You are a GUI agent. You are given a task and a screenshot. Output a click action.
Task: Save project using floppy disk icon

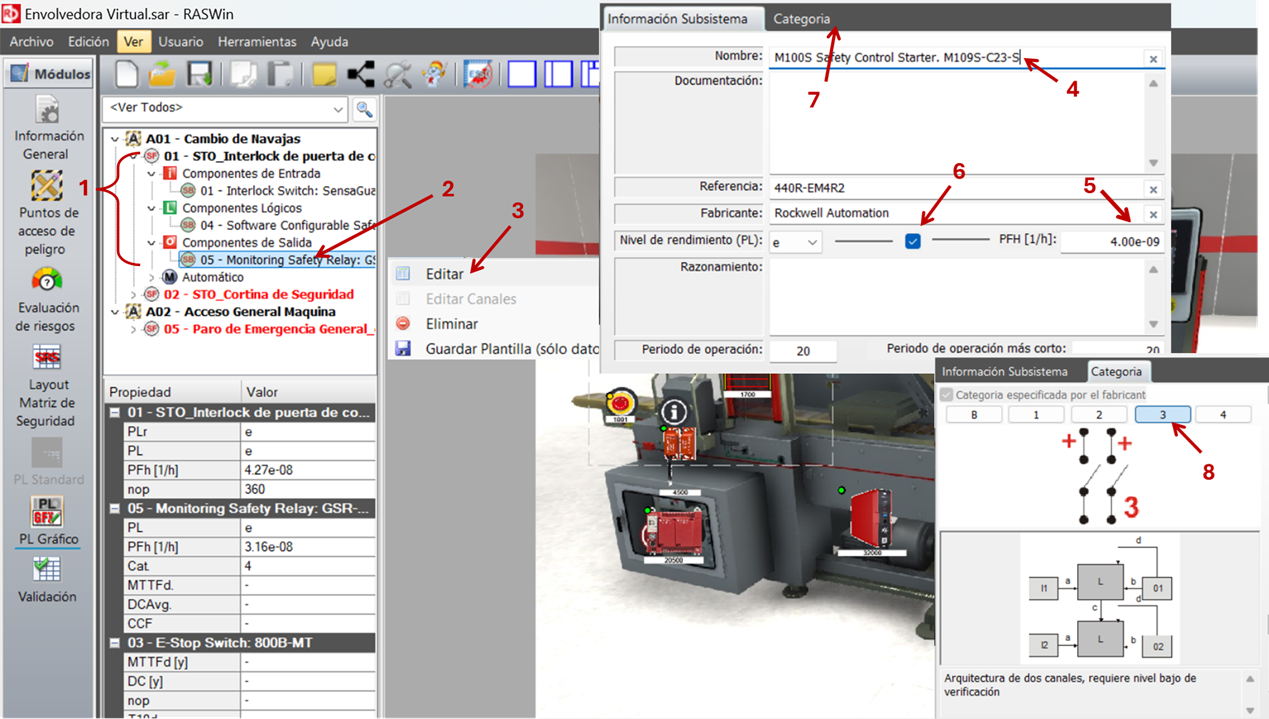tap(200, 74)
